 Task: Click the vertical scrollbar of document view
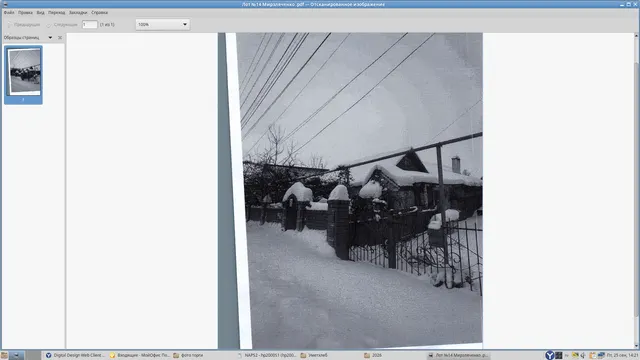[636, 190]
